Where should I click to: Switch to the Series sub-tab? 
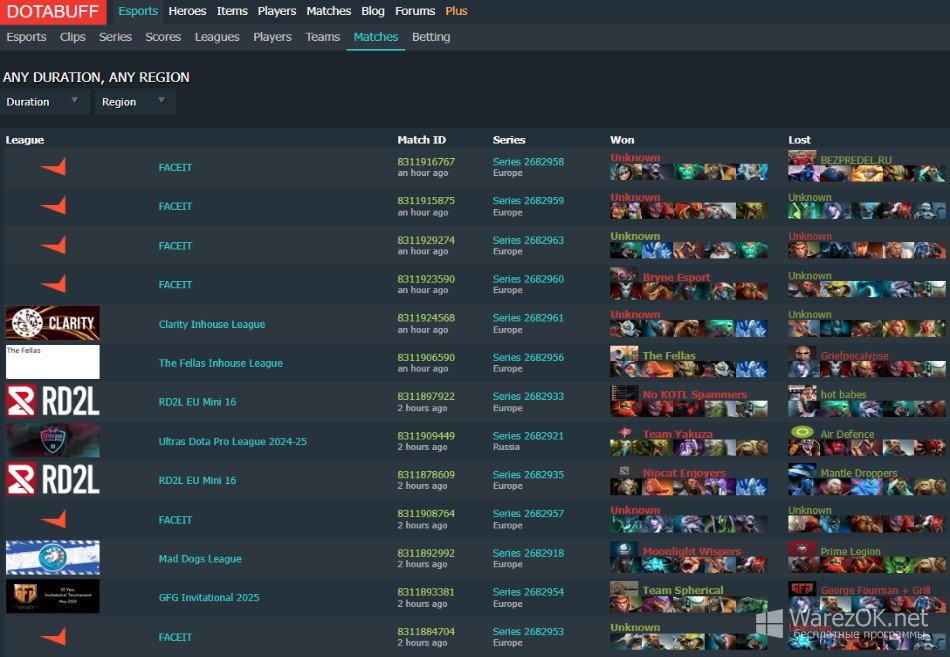click(115, 37)
